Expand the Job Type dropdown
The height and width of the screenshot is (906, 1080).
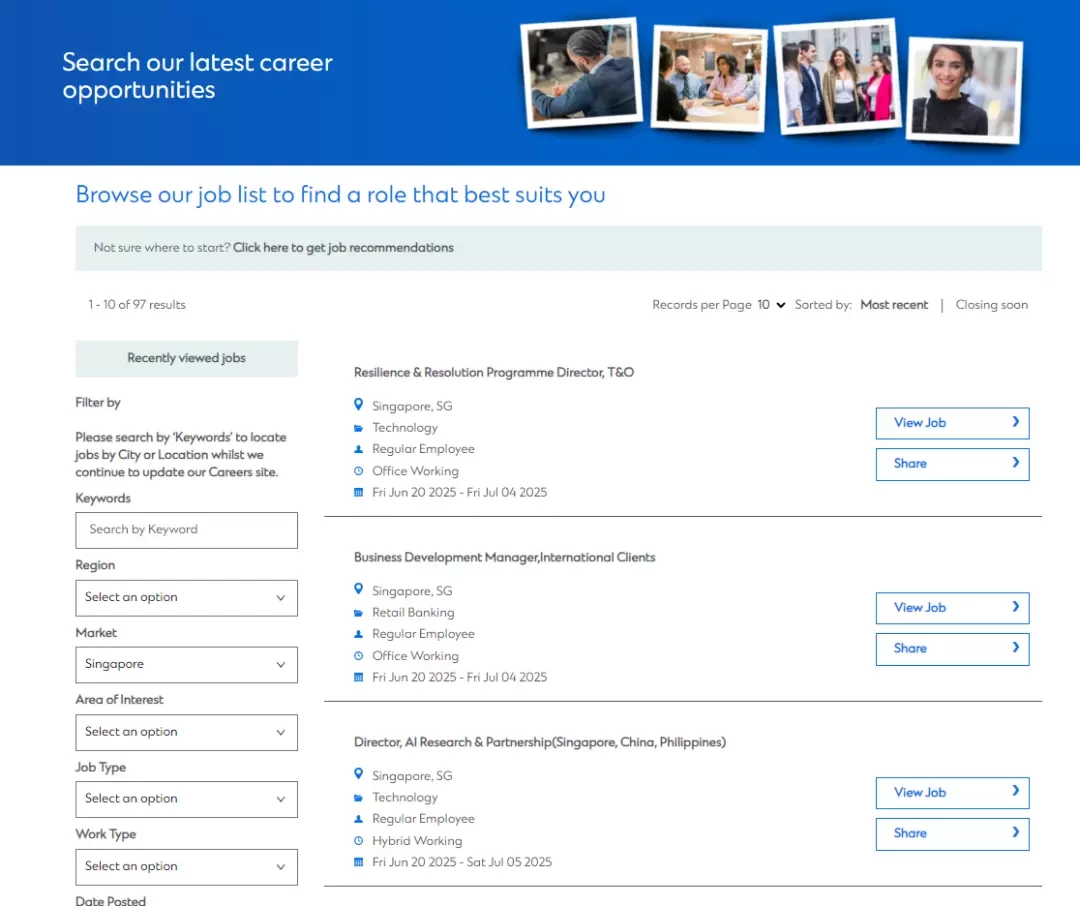click(x=187, y=799)
